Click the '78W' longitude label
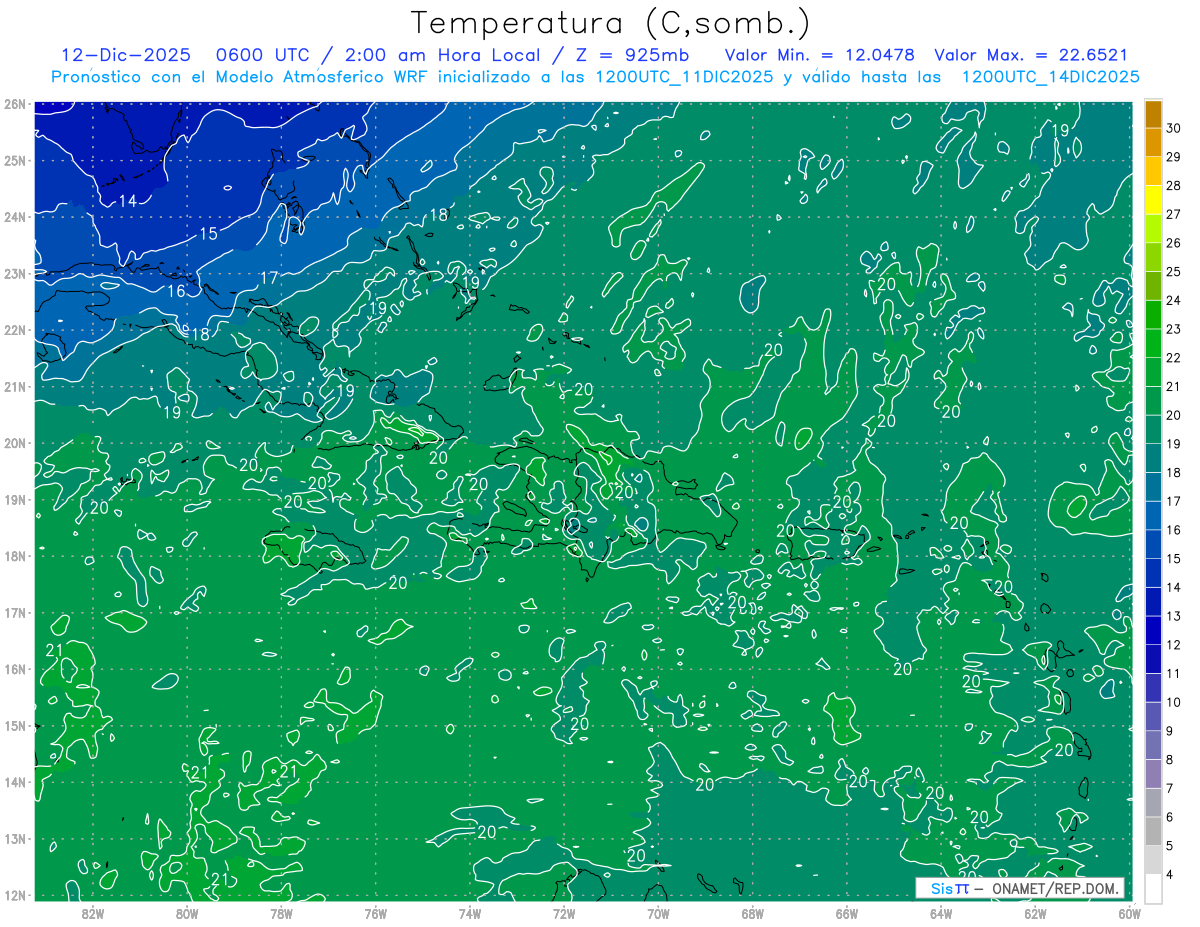 pyautogui.click(x=281, y=913)
